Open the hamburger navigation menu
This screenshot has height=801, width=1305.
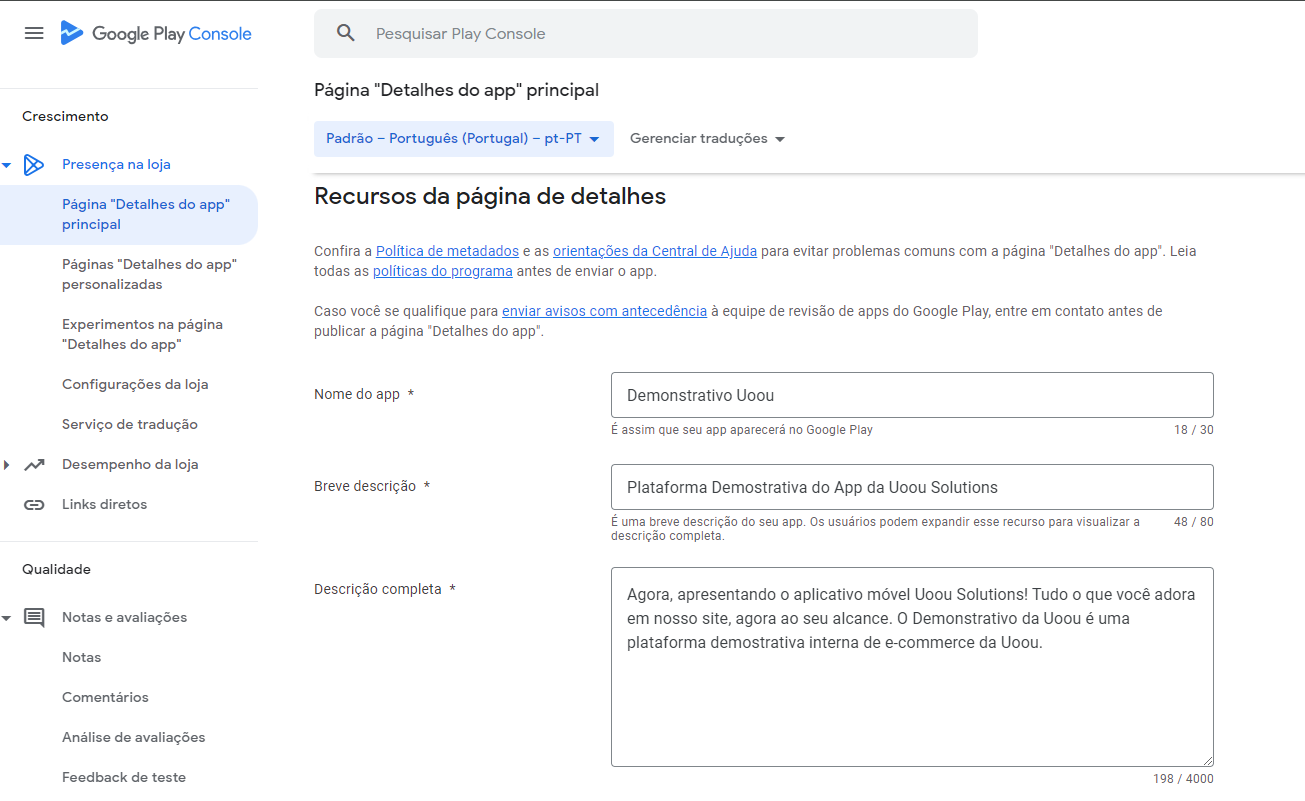coord(34,33)
